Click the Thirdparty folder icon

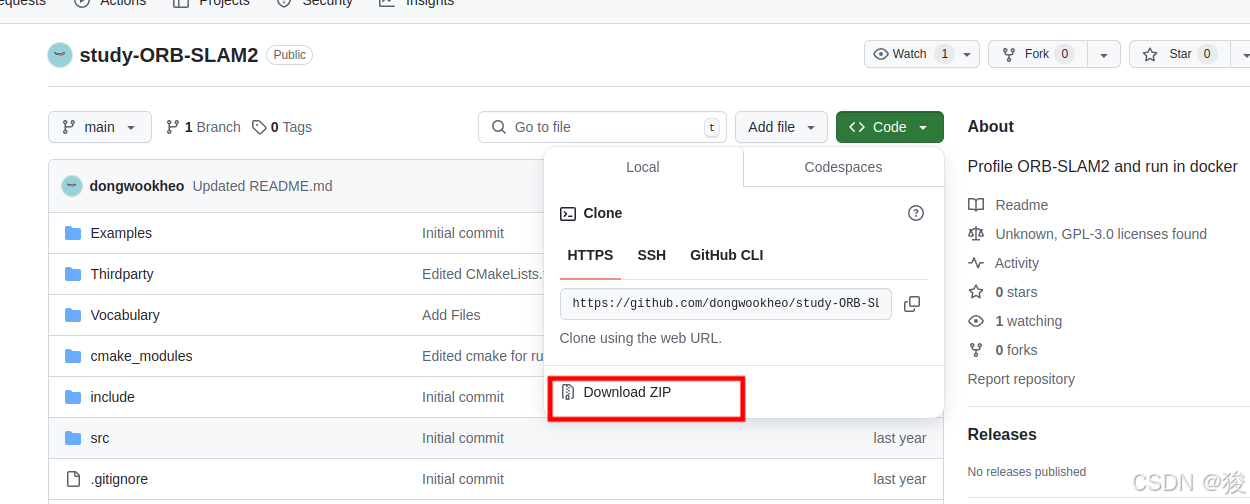click(x=73, y=274)
